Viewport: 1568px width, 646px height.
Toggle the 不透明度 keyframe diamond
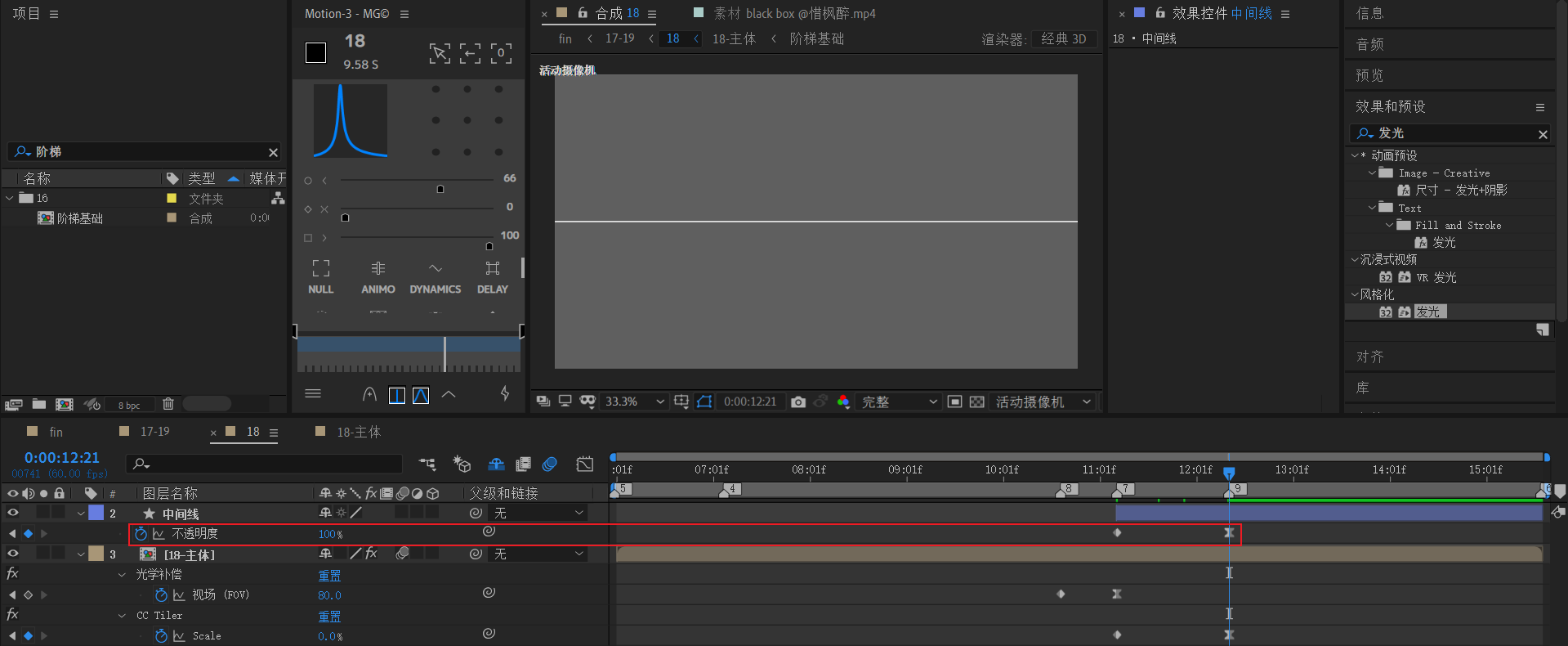point(28,533)
